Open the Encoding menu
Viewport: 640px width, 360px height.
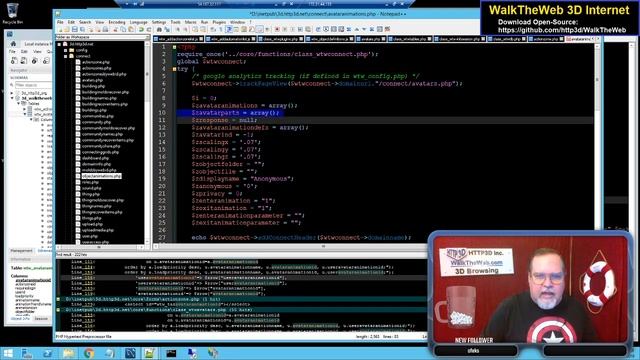[117, 22]
